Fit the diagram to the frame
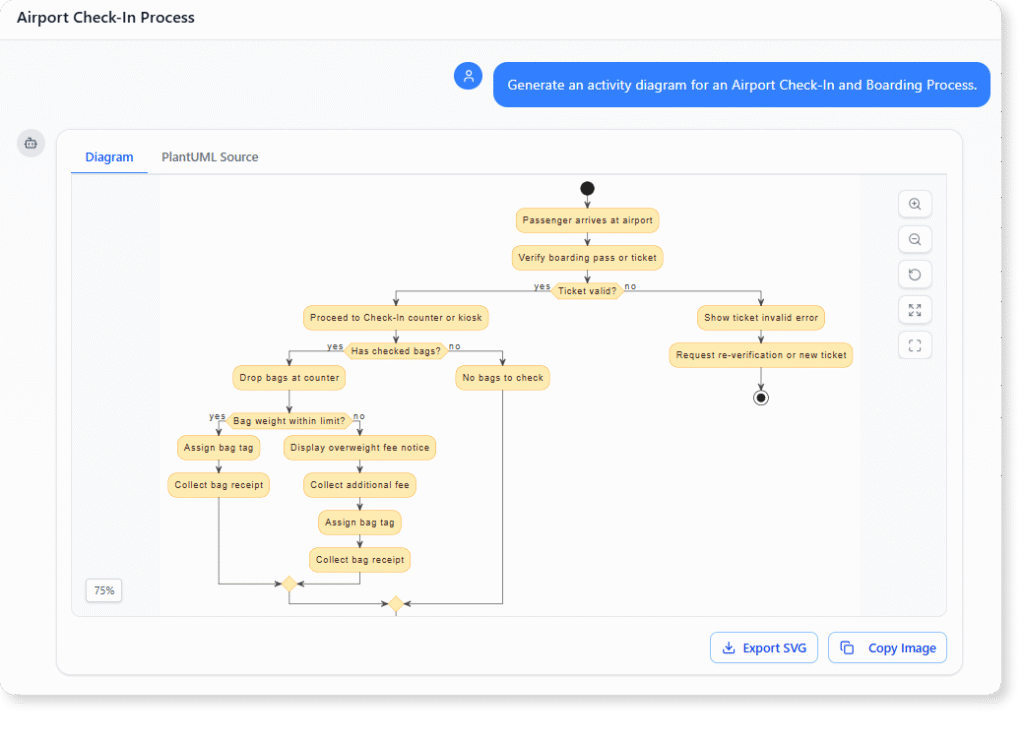The width and height of the screenshot is (1024, 739). (x=914, y=345)
